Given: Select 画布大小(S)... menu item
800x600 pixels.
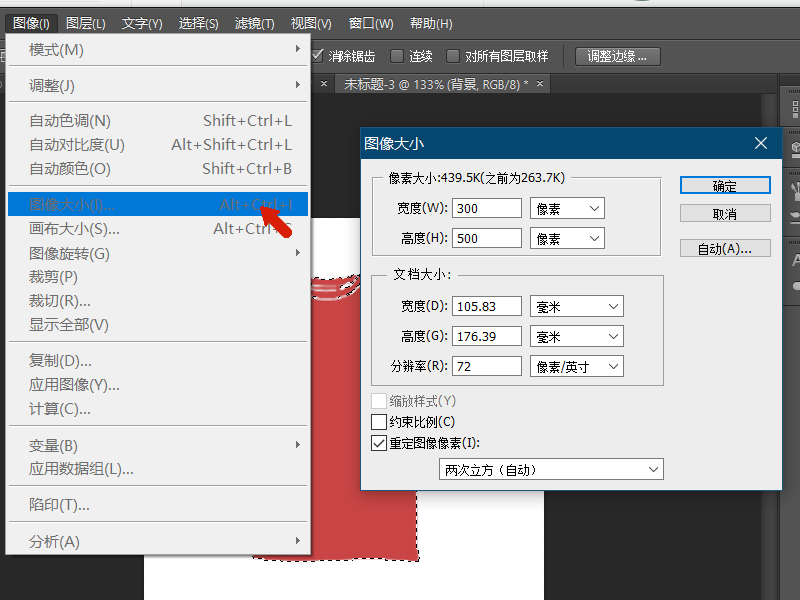Looking at the screenshot, I should [x=158, y=229].
